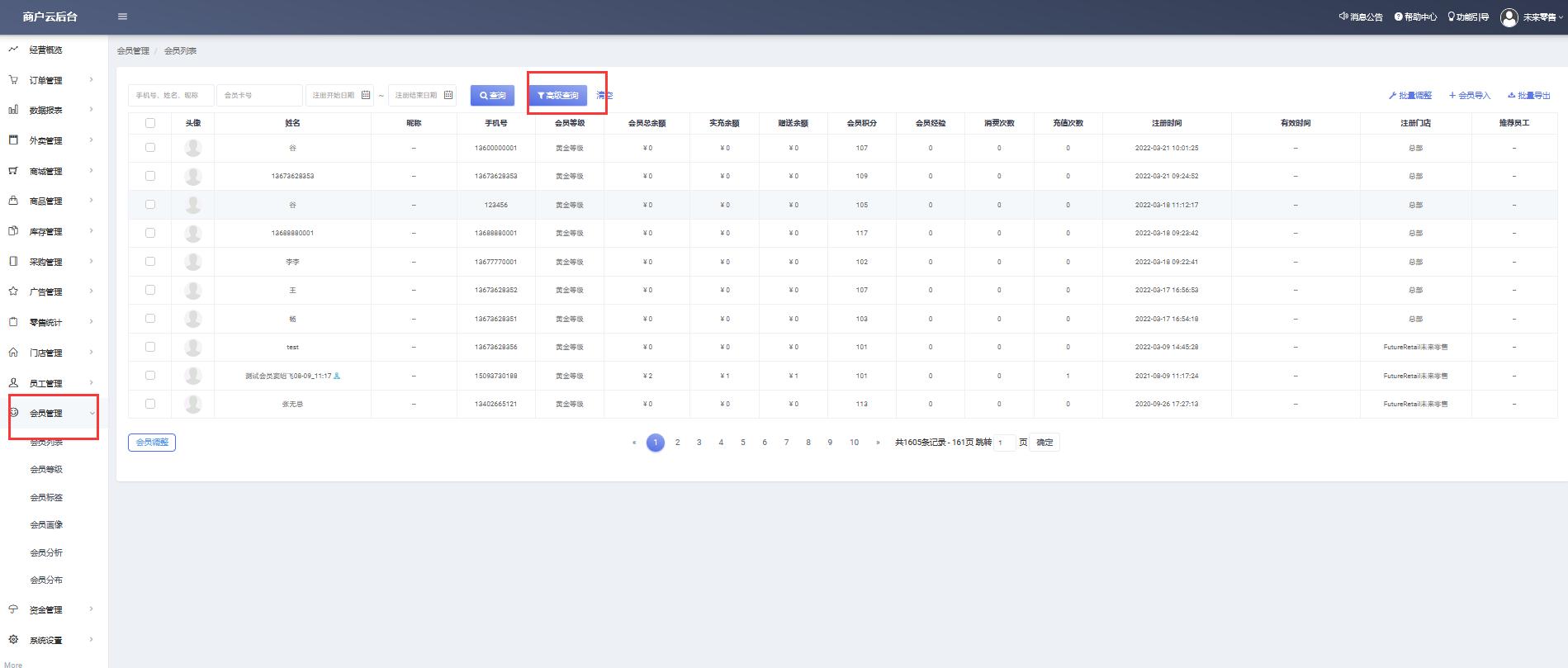Click the 订单管理 shopping cart icon
This screenshot has height=668, width=1568.
tap(13, 80)
